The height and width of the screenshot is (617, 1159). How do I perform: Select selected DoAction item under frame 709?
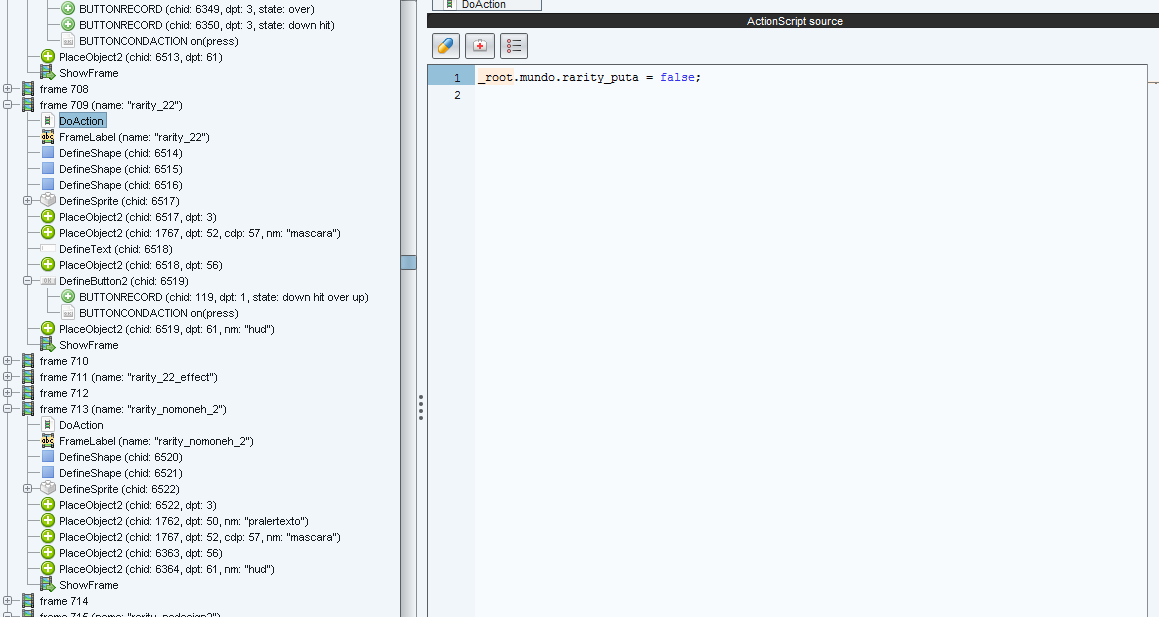pos(82,121)
